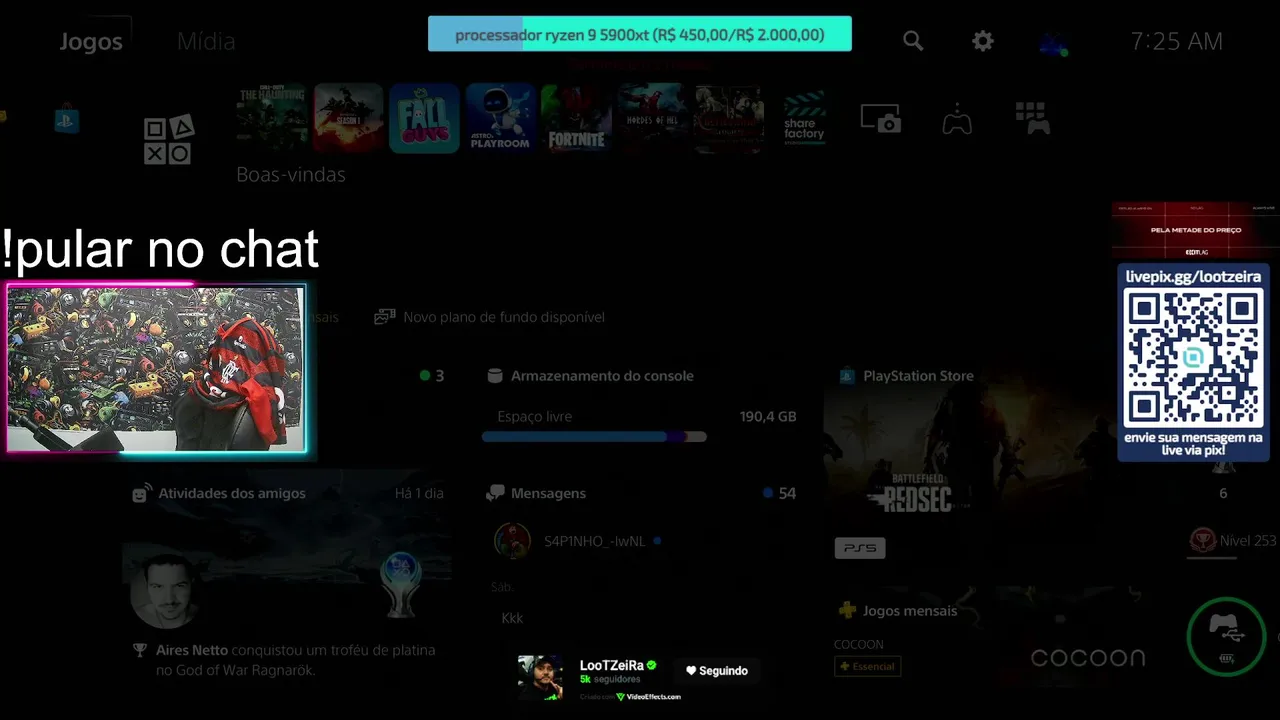This screenshot has width=1280, height=720.
Task: Open the settings gear icon
Action: [983, 41]
